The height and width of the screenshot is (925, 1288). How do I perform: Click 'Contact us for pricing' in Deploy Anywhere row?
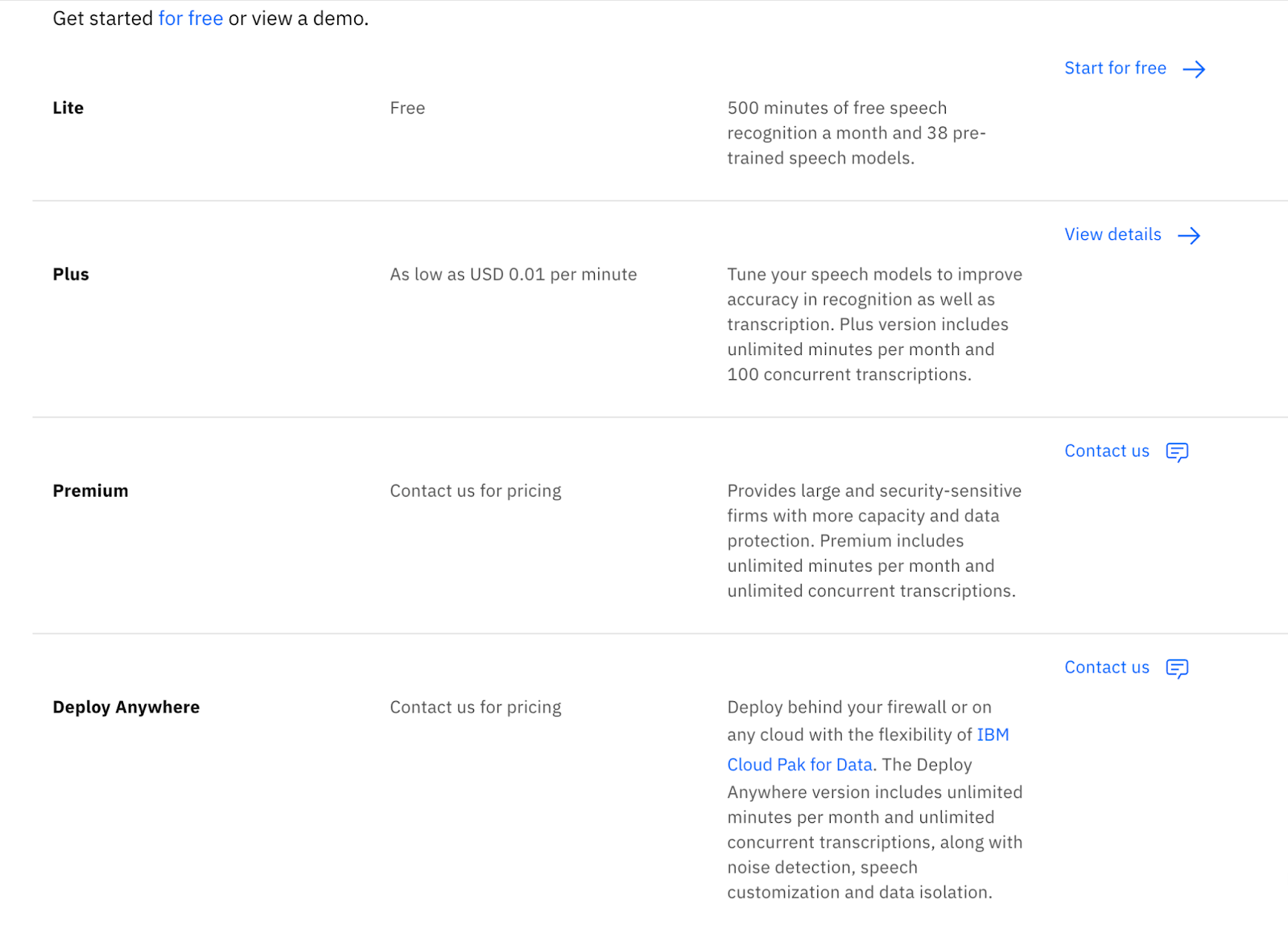coord(476,708)
